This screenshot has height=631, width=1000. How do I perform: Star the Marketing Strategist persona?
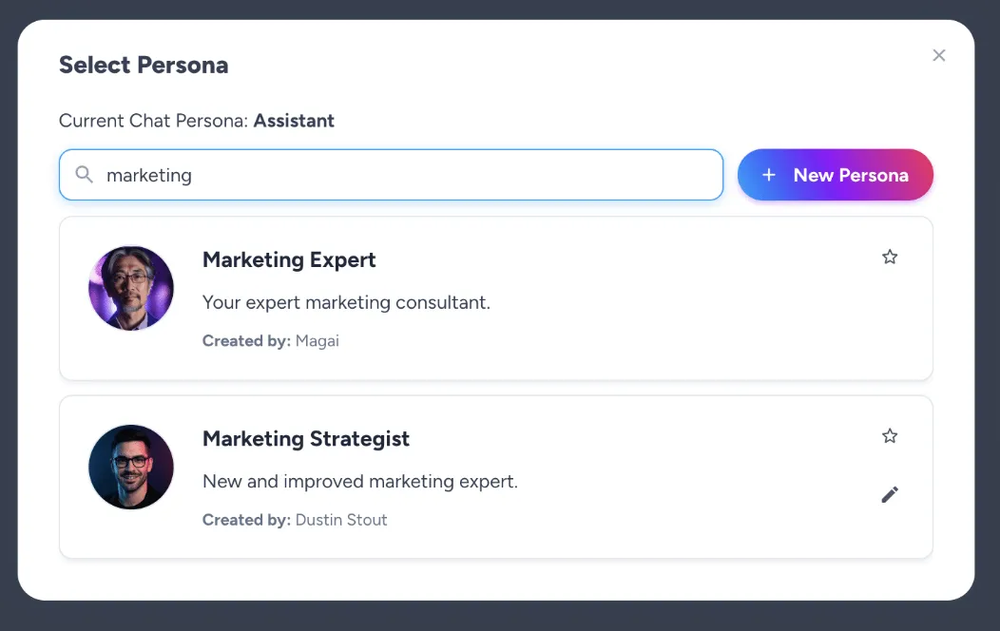click(890, 436)
